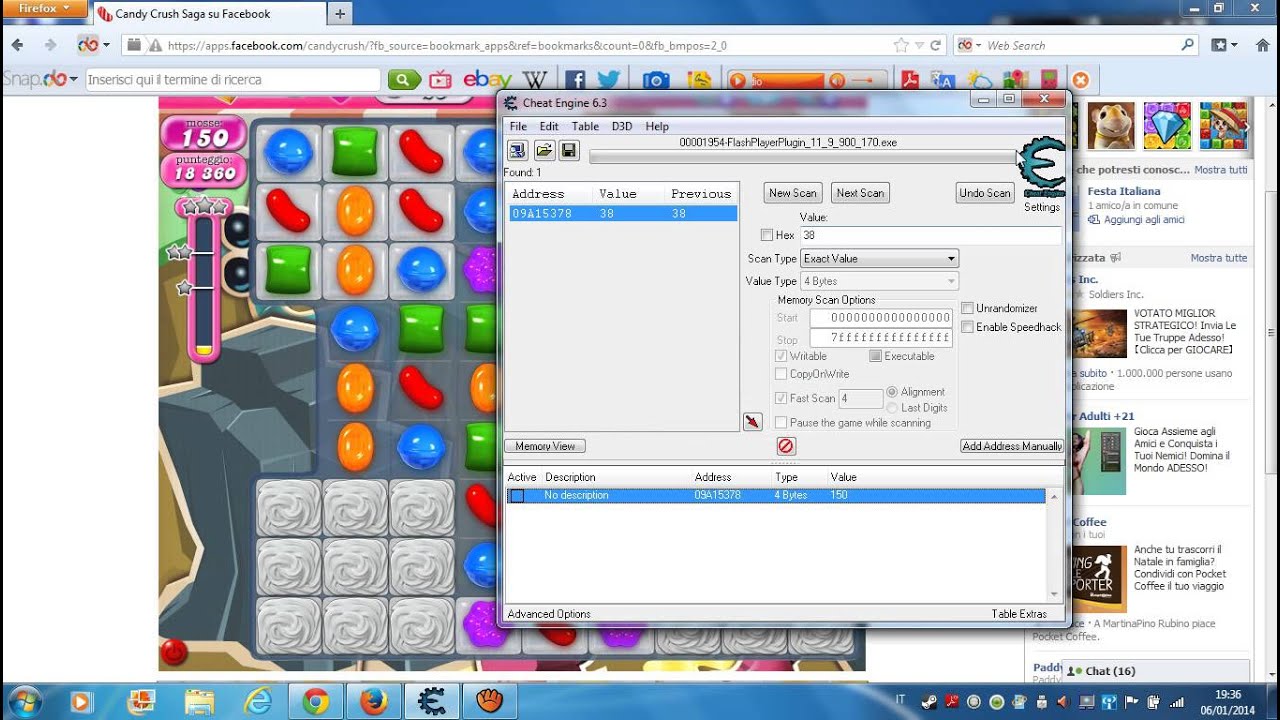The width and height of the screenshot is (1280, 720).
Task: Open Snap.do logo dropdown
Action: pyautogui.click(x=40, y=79)
